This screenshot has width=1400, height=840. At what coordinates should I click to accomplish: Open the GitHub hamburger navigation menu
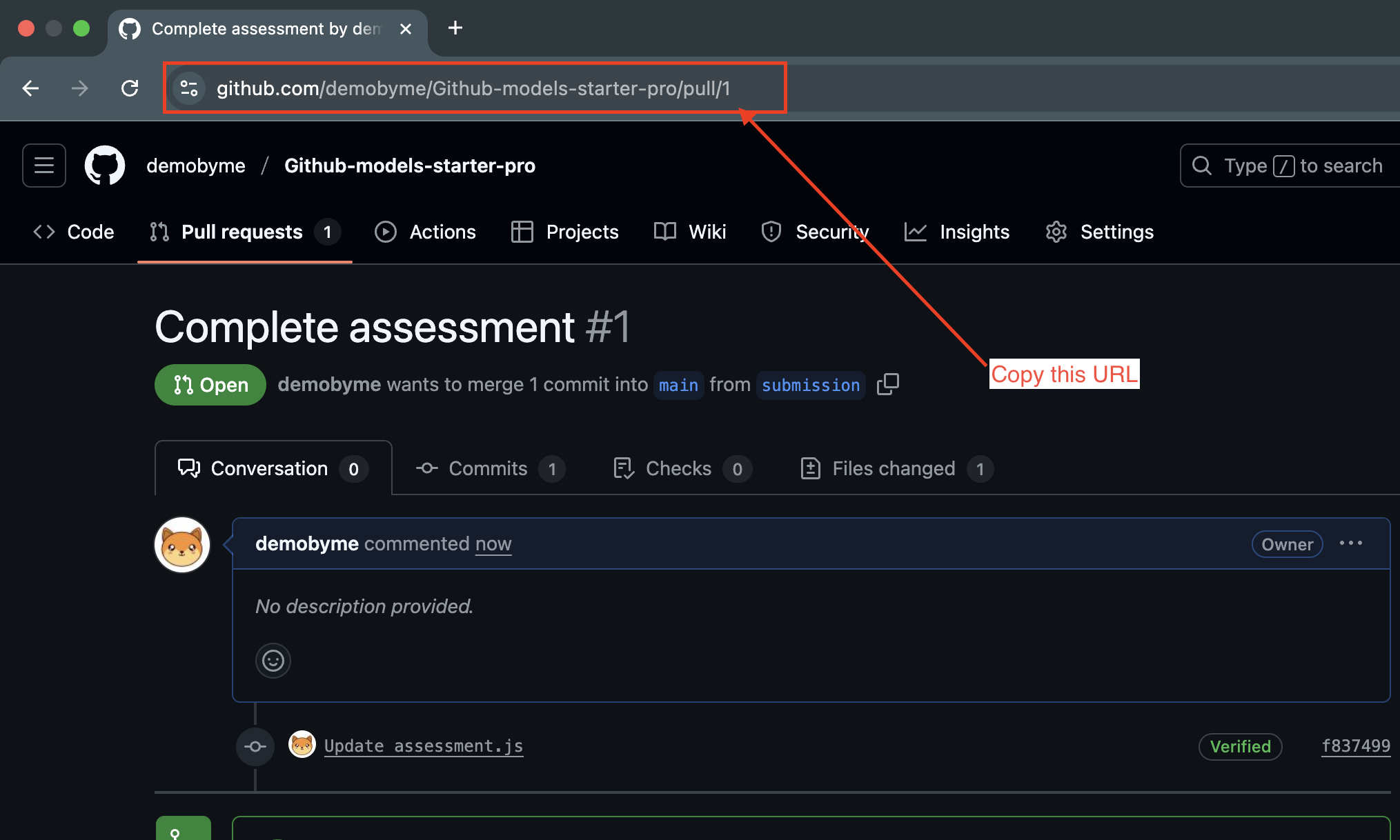pos(44,166)
